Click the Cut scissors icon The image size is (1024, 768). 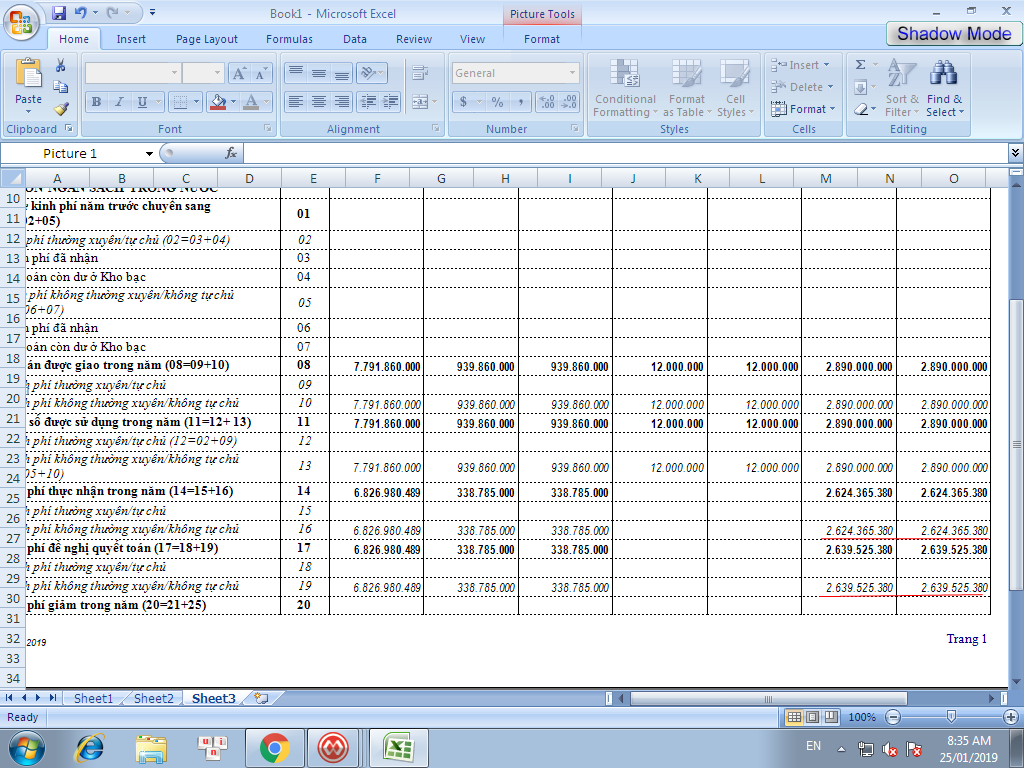[x=61, y=65]
